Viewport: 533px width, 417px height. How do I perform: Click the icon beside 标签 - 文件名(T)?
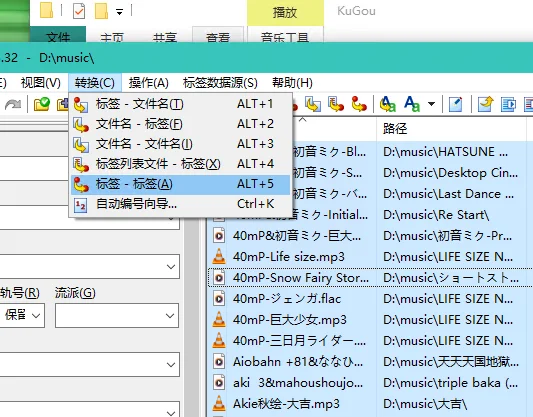81,104
